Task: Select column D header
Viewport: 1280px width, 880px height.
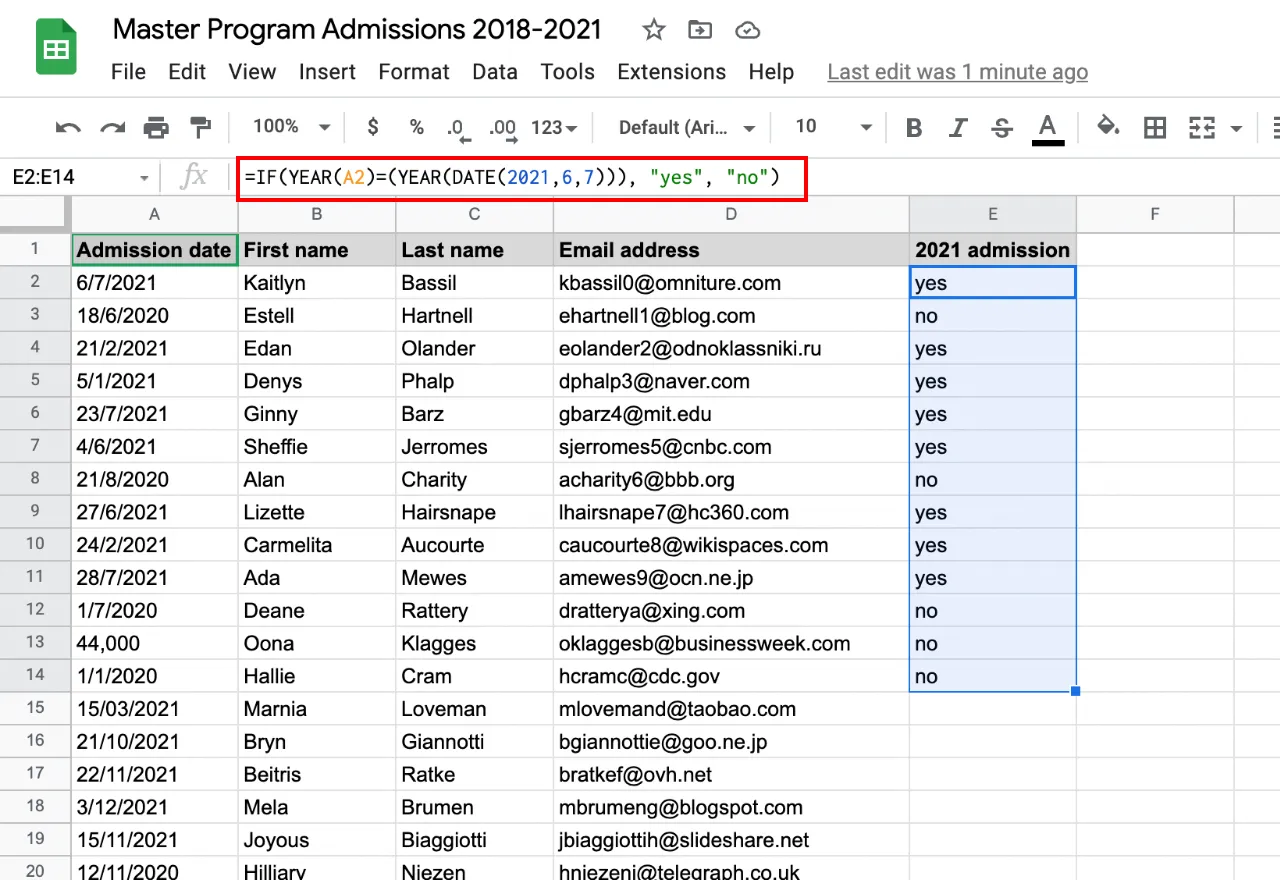Action: (x=731, y=214)
